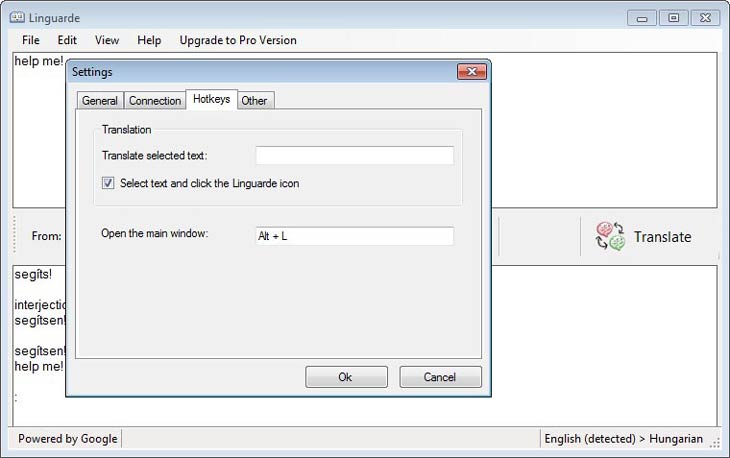Minimize the Linguarde window
This screenshot has width=730, height=458.
pyautogui.click(x=642, y=18)
